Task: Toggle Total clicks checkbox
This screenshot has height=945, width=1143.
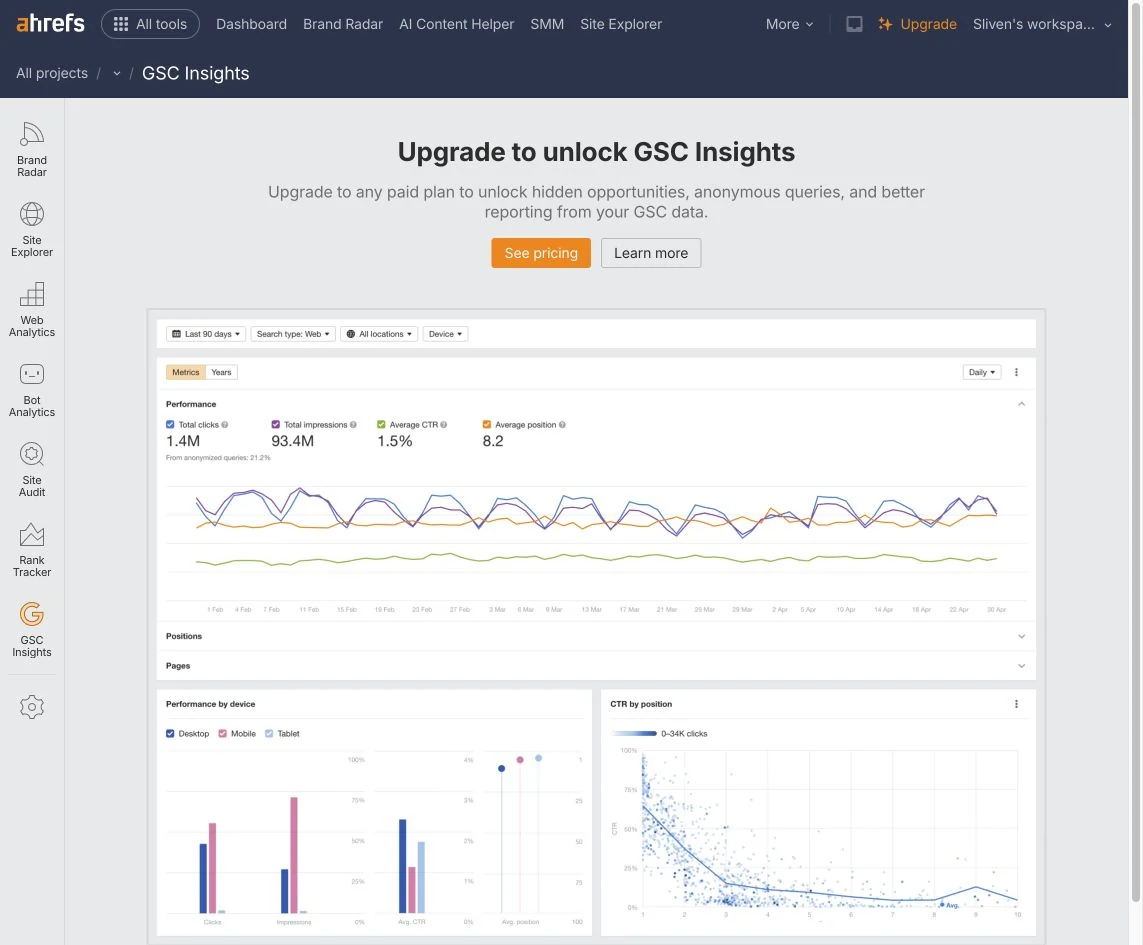Action: pyautogui.click(x=170, y=424)
